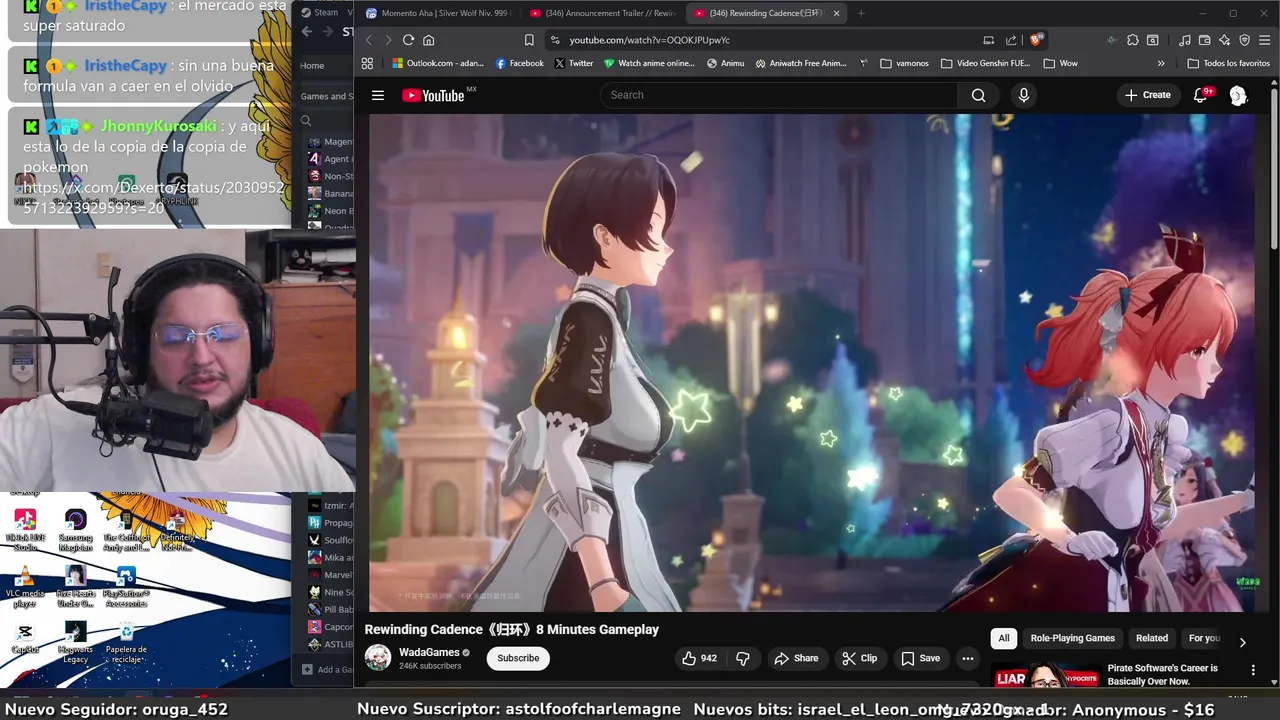
Task: Open the Brave Shields lion icon
Action: pos(1037,40)
